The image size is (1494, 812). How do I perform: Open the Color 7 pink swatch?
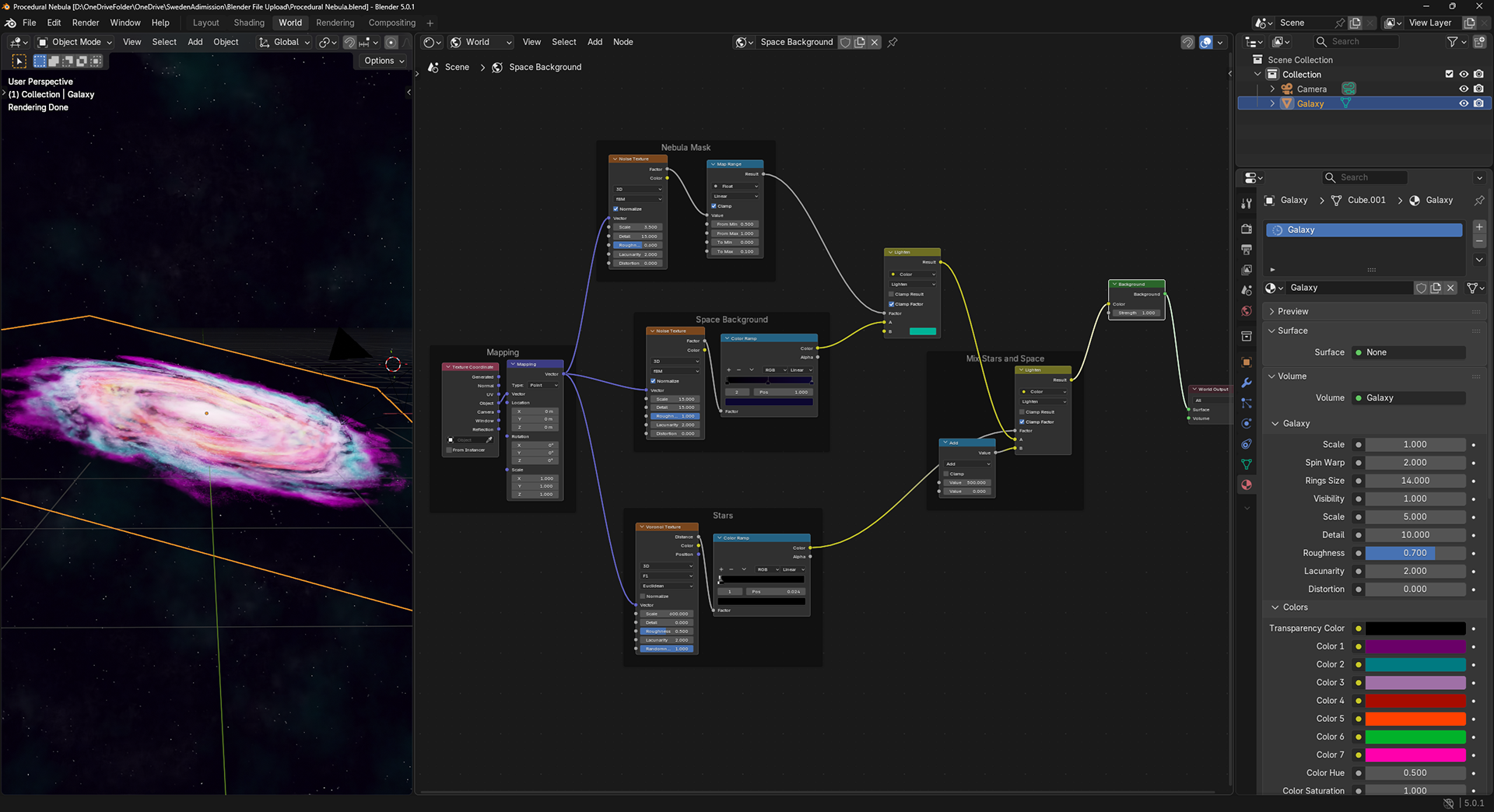click(x=1415, y=755)
